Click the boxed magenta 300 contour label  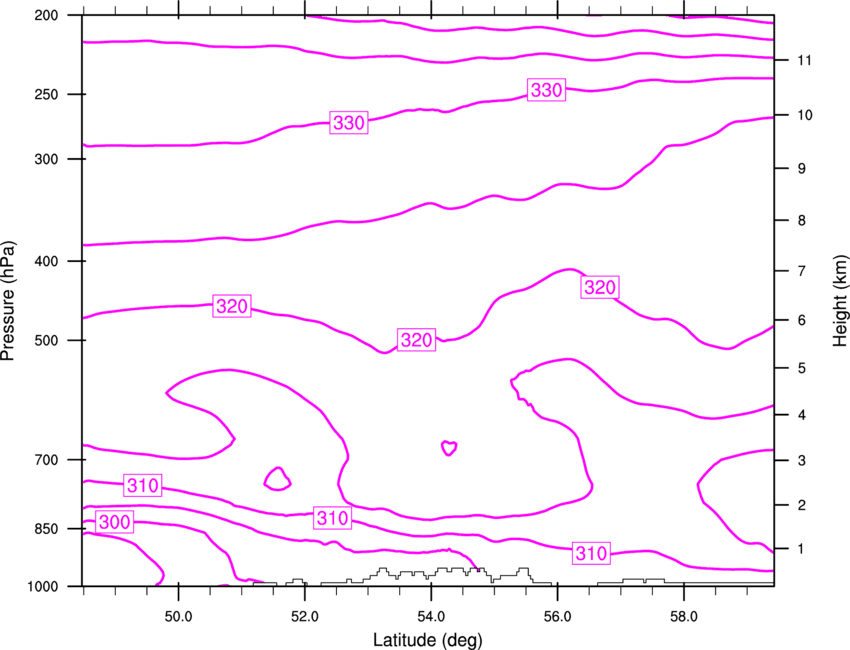pyautogui.click(x=115, y=522)
